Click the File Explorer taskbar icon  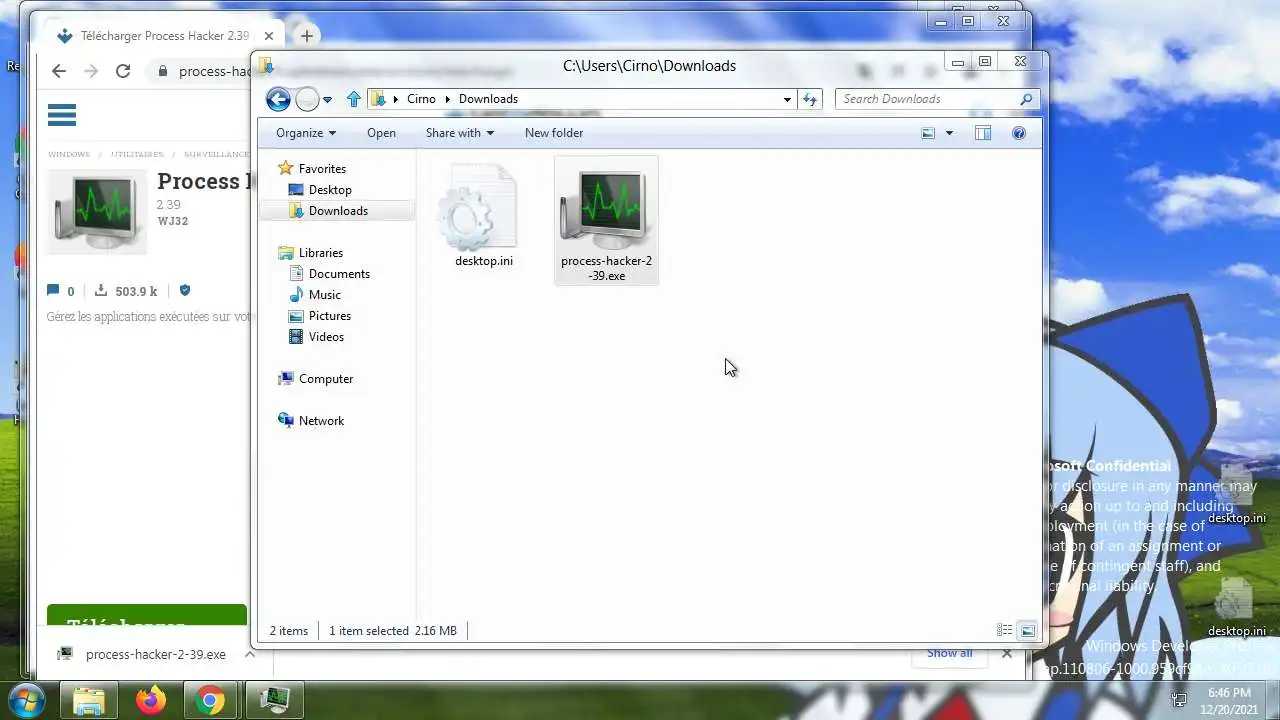coord(89,699)
